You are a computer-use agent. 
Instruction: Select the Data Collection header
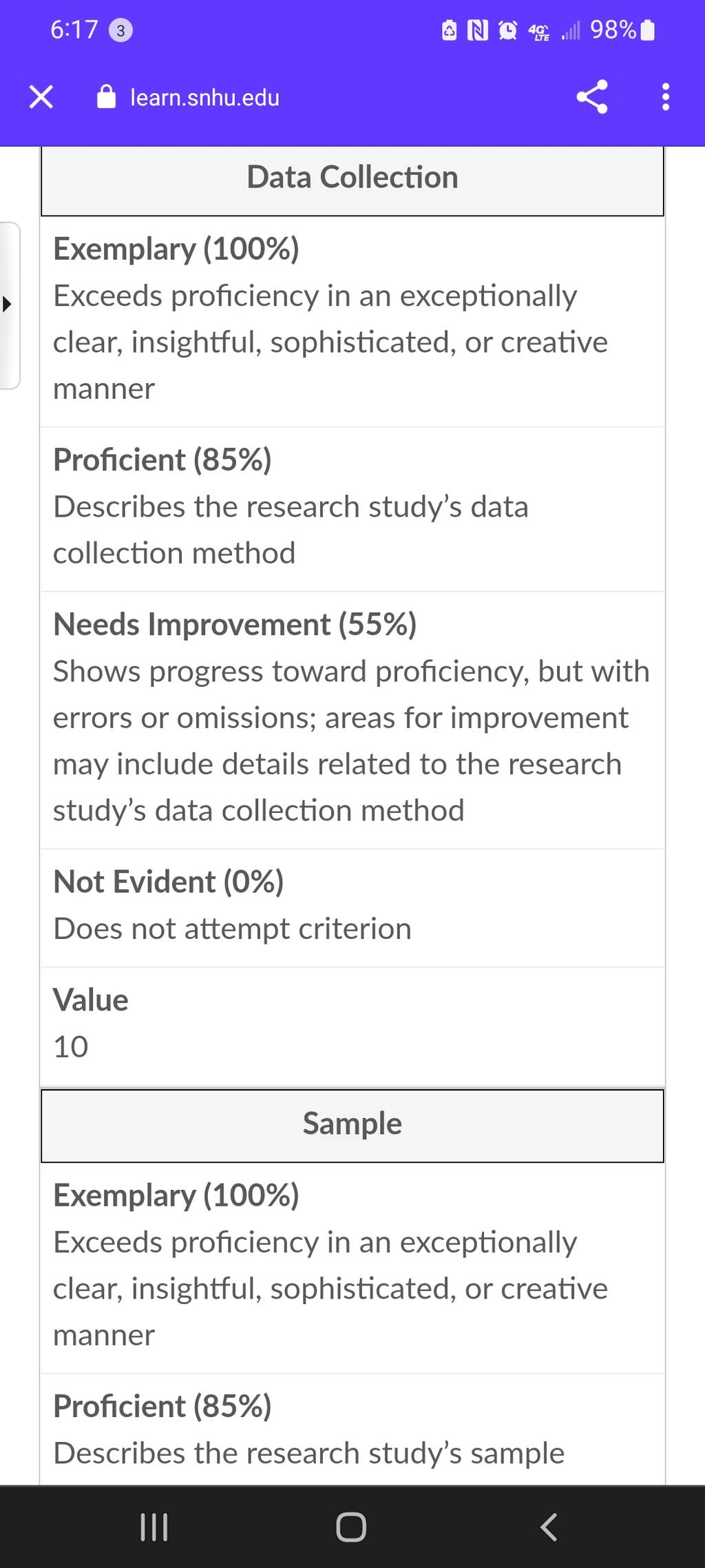pos(352,178)
